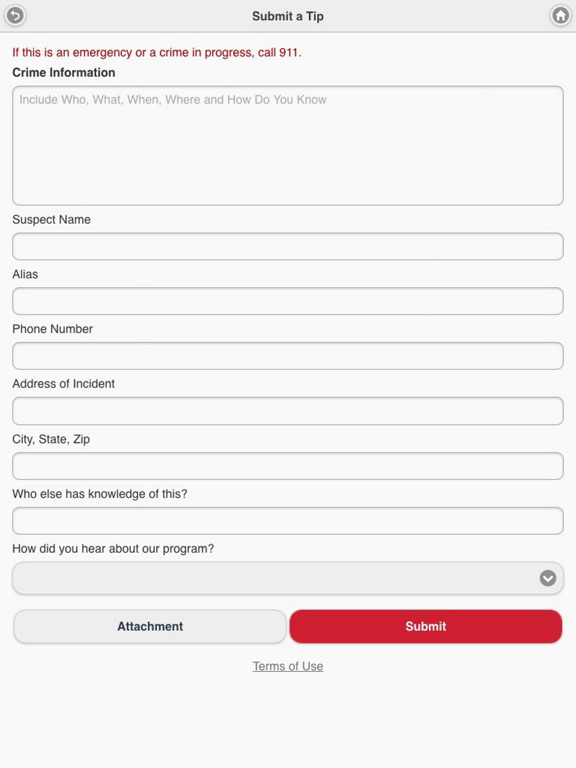The height and width of the screenshot is (768, 576).
Task: Go back using the top-left arrow icon
Action: (15, 16)
